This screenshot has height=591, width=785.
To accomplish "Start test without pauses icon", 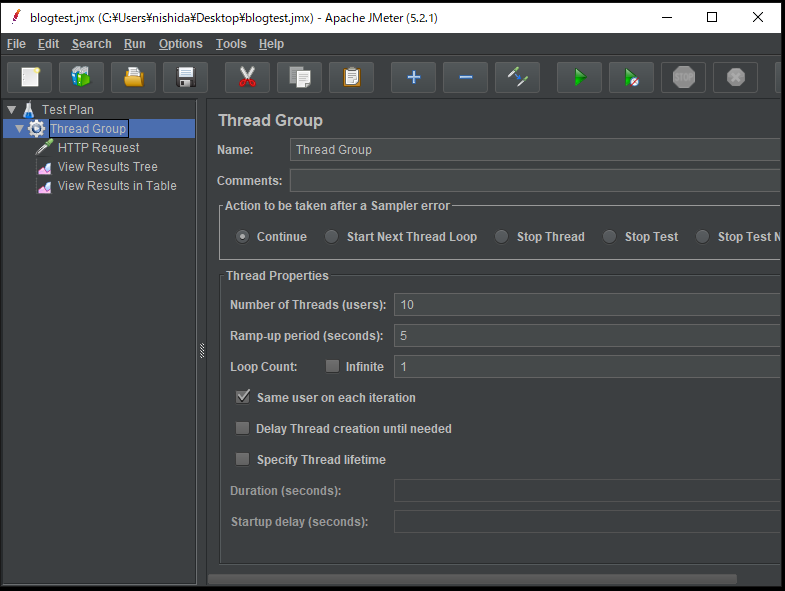I will point(632,78).
